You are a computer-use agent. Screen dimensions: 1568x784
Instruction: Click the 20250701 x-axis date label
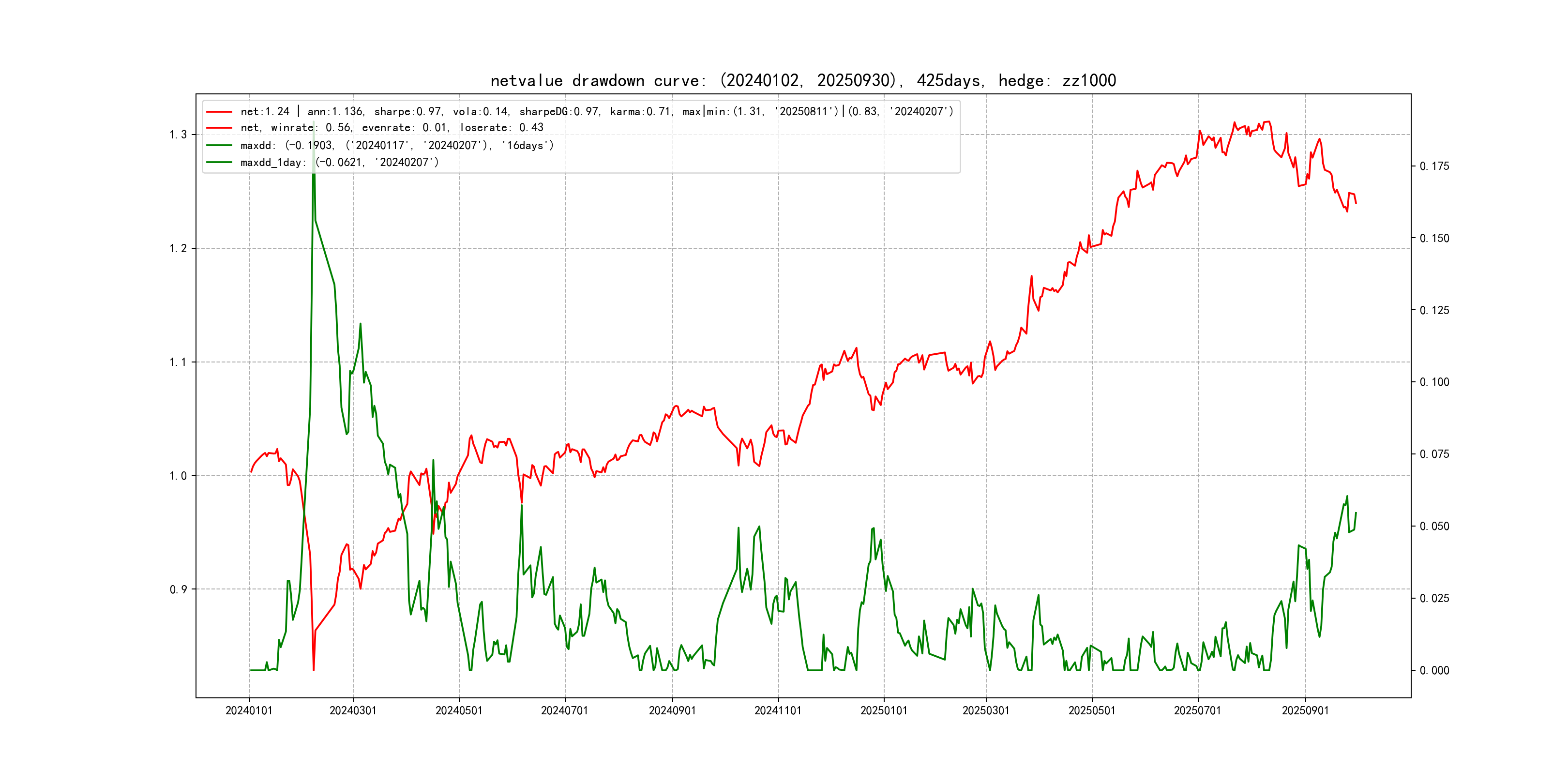tap(1197, 710)
